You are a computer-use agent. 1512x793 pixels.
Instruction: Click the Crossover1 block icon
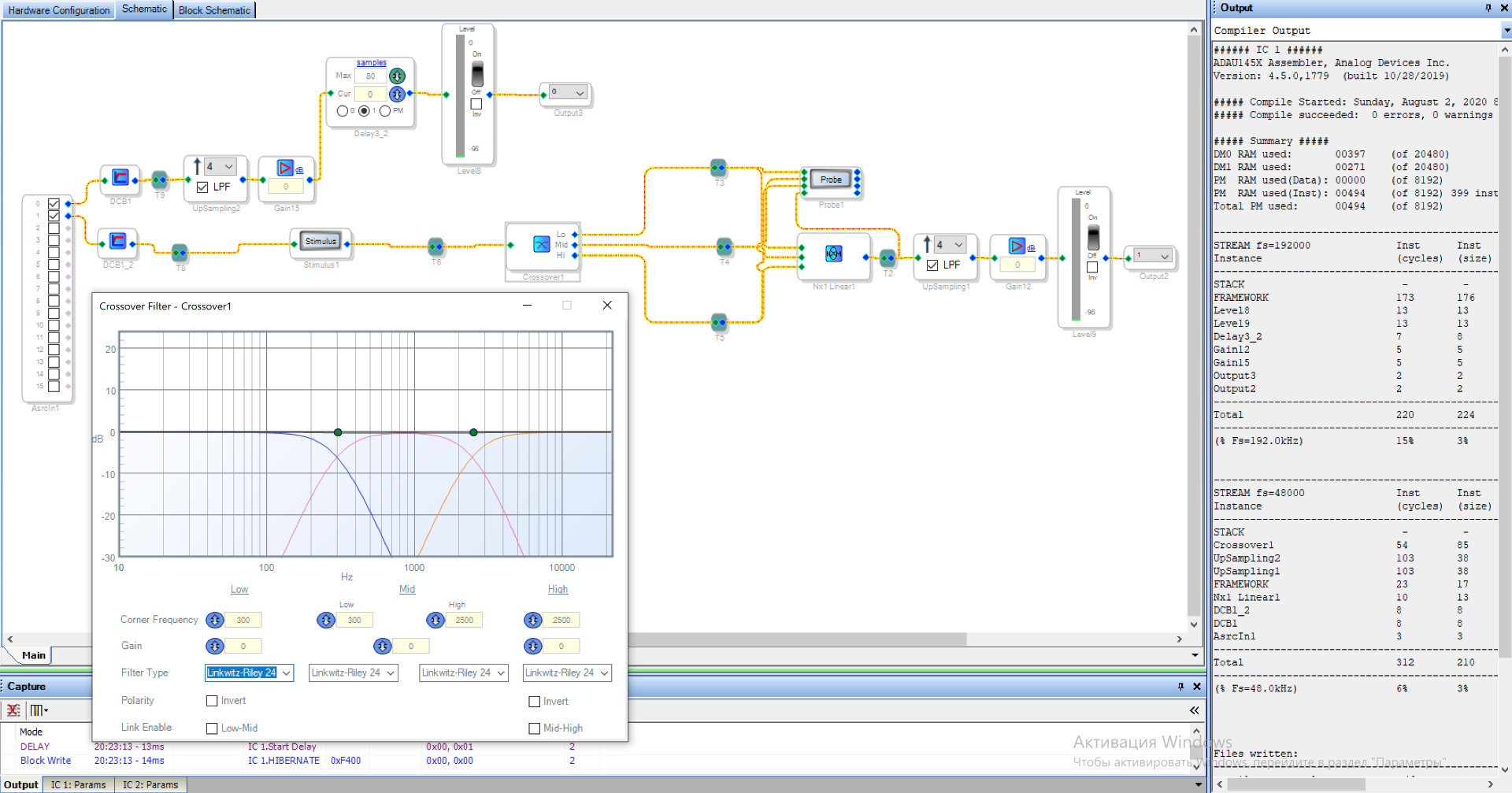(542, 244)
